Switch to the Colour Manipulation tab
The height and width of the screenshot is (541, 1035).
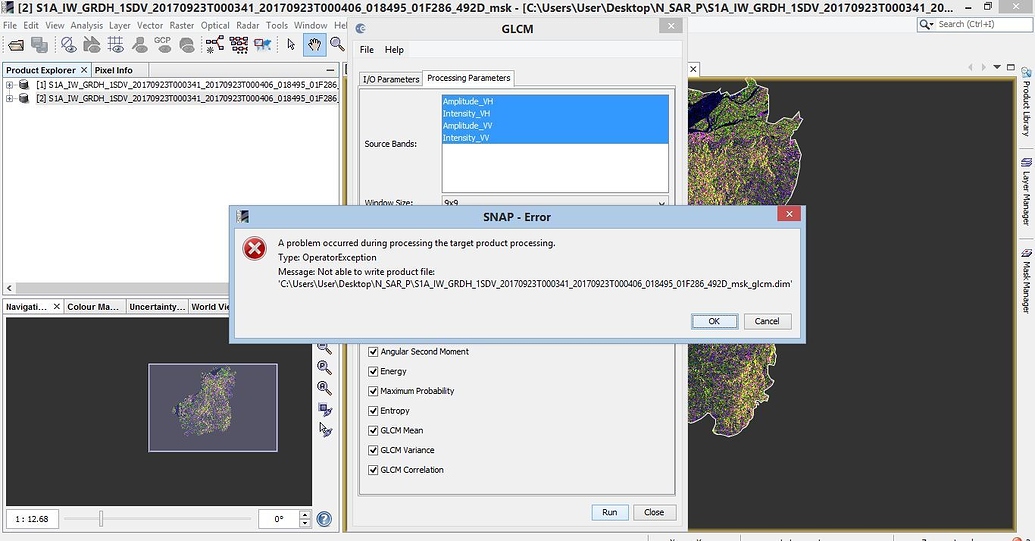point(93,307)
